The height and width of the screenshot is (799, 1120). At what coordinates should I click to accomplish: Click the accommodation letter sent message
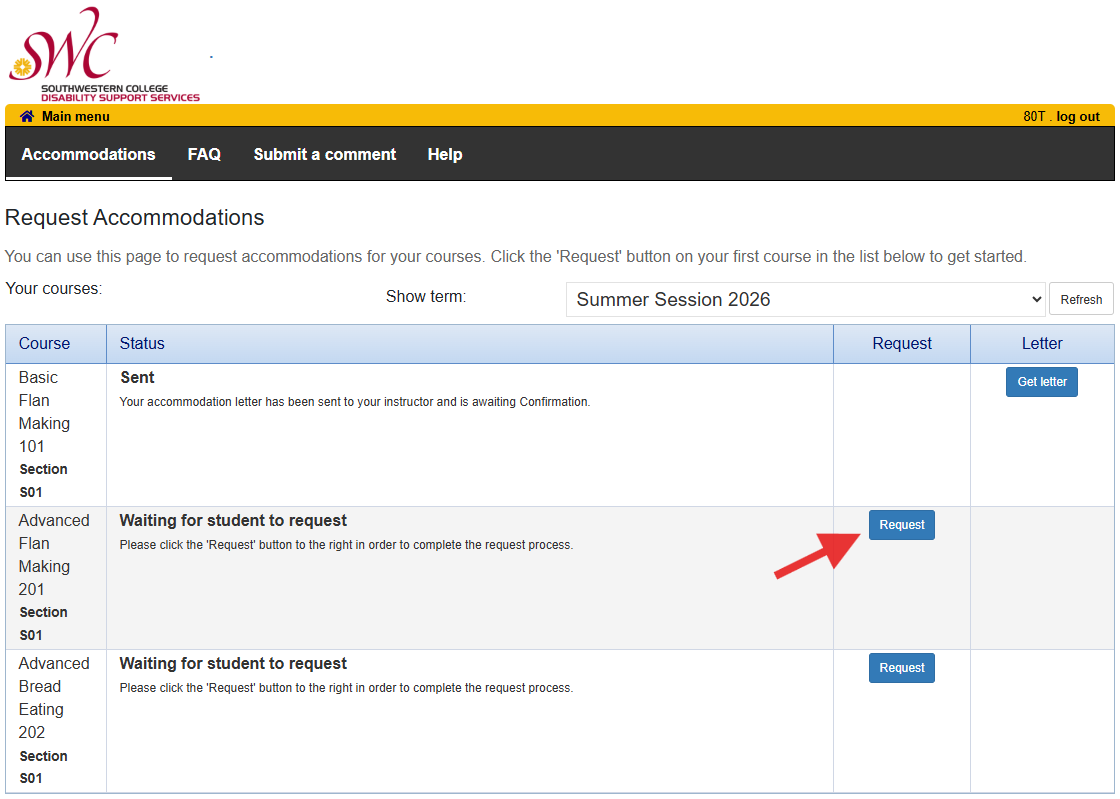pos(354,402)
